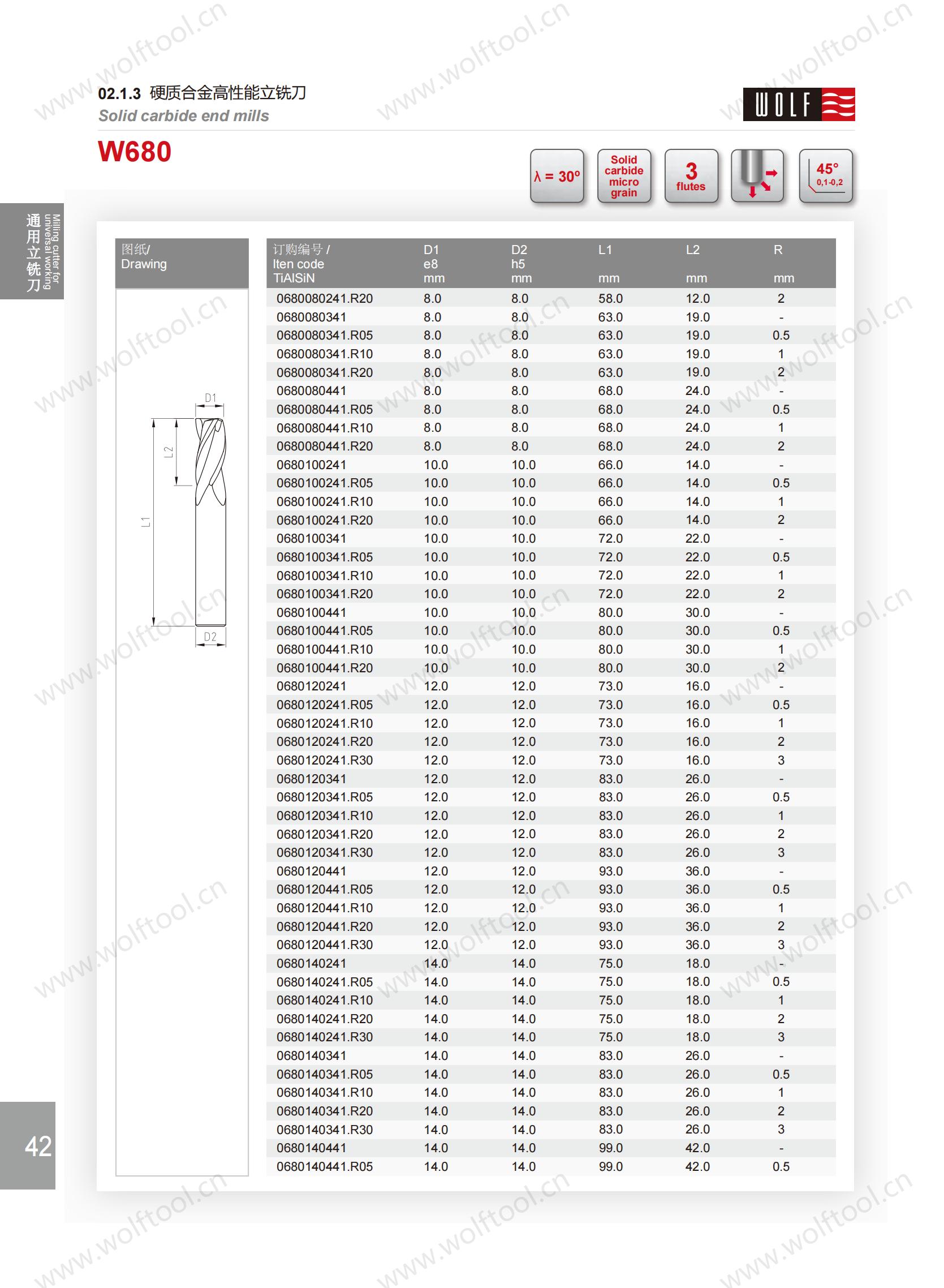Select item code 0680100241.R10
Viewport: 944px width, 1288px height.
click(324, 501)
